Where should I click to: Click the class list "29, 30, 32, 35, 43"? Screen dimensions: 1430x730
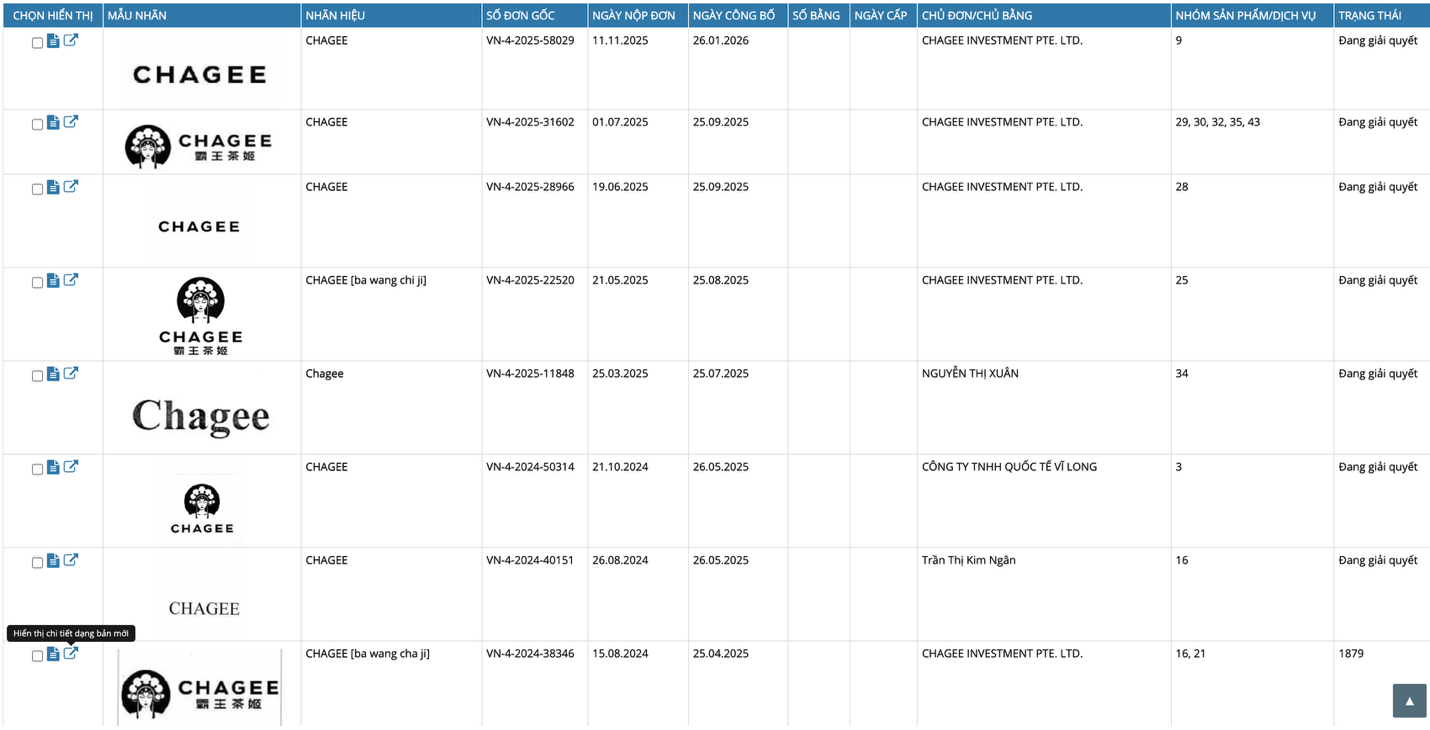coord(1218,123)
